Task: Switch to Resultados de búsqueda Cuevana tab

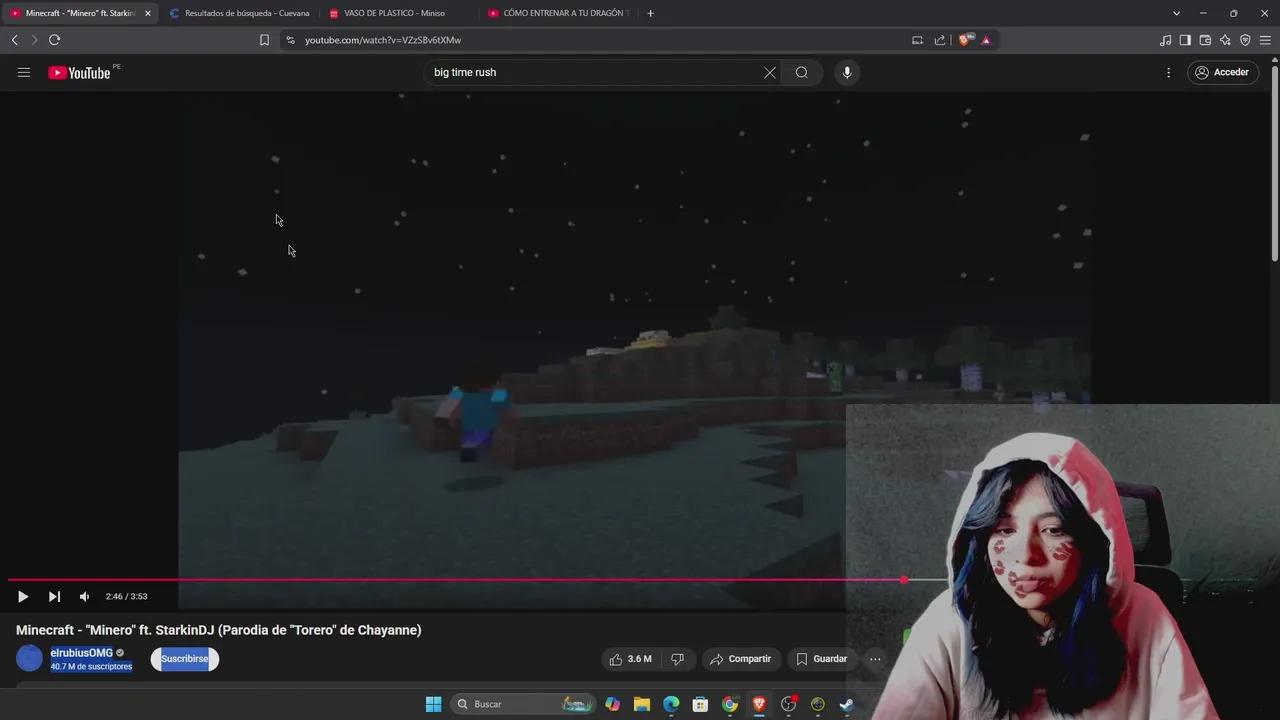Action: [239, 13]
